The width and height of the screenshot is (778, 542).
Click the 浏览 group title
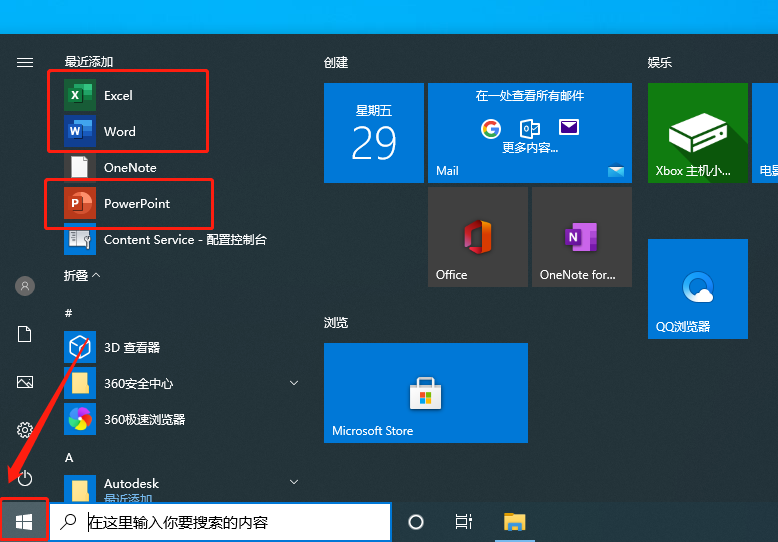pyautogui.click(x=336, y=323)
